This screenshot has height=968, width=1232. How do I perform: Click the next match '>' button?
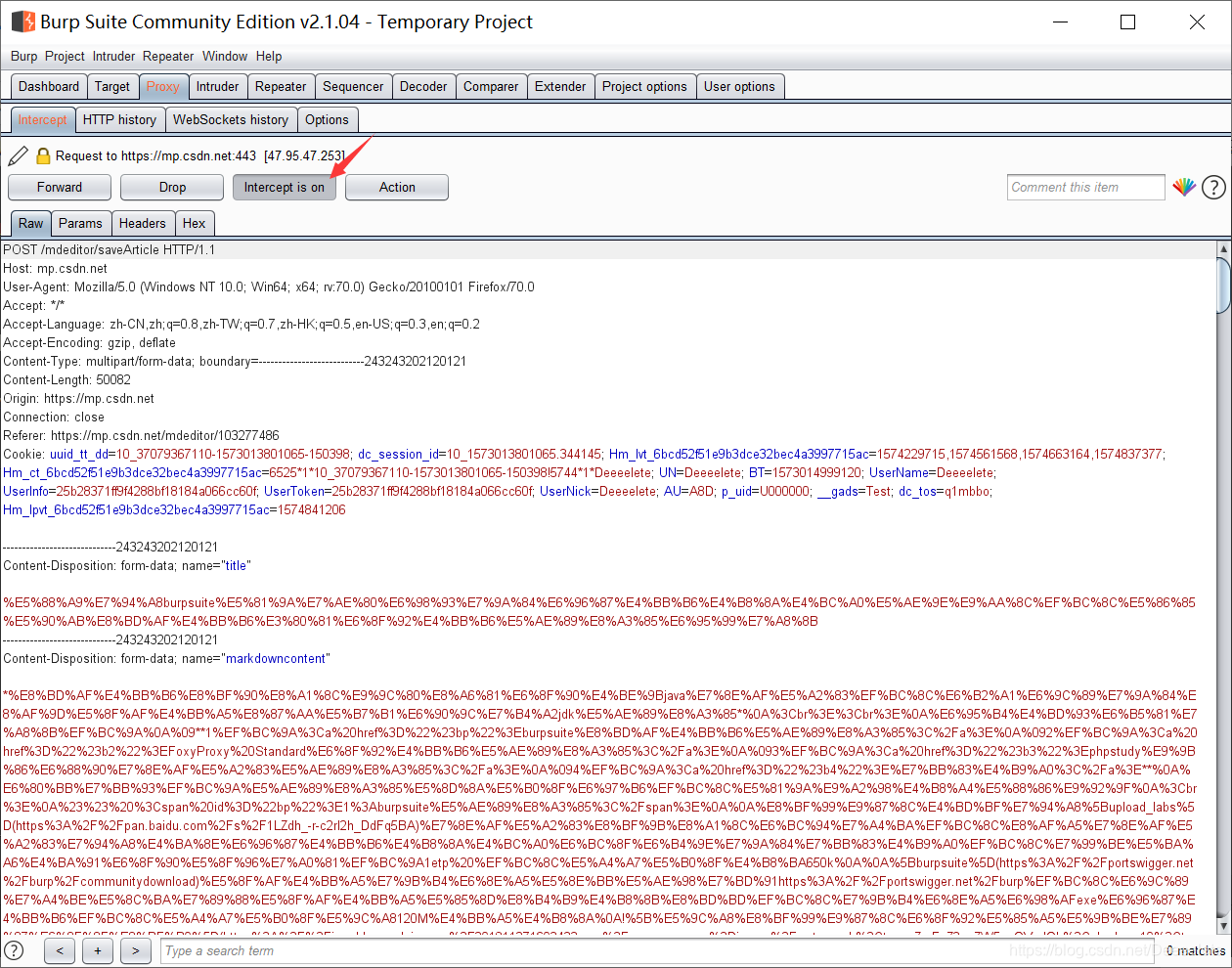[x=136, y=950]
